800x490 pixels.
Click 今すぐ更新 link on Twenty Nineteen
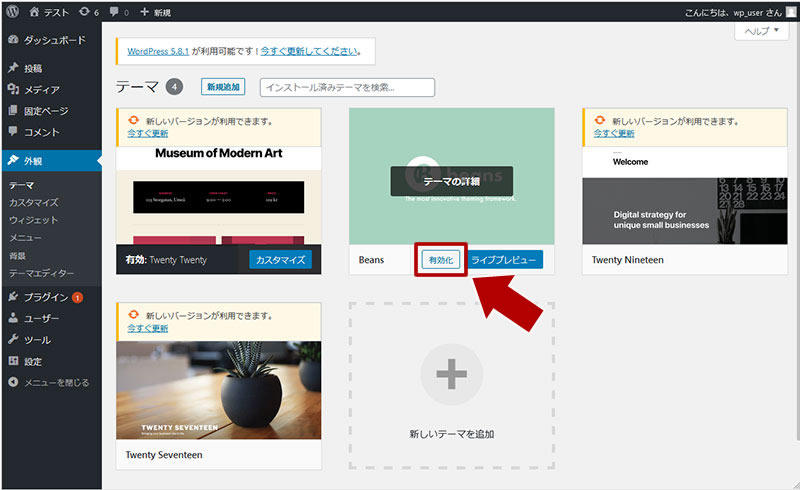click(614, 133)
